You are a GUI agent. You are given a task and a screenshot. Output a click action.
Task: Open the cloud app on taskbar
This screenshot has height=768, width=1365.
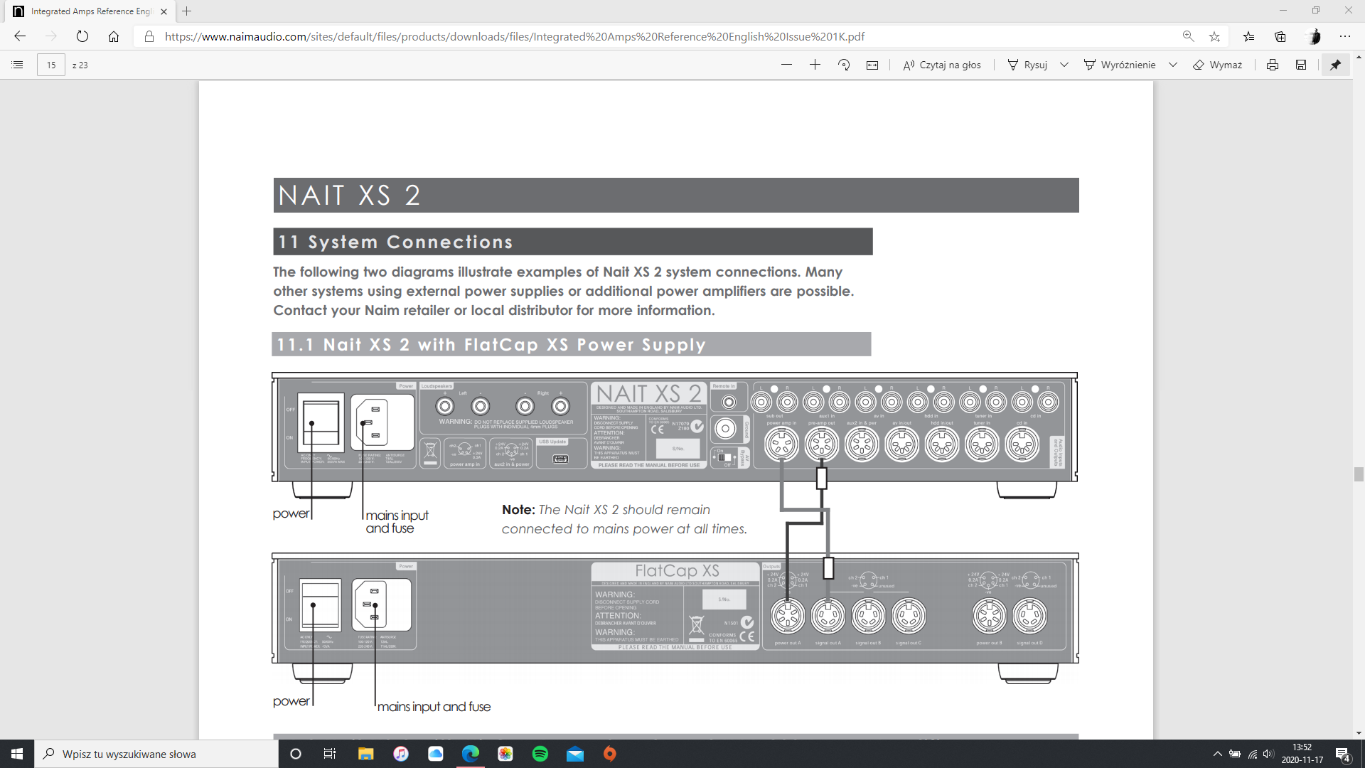tap(435, 753)
